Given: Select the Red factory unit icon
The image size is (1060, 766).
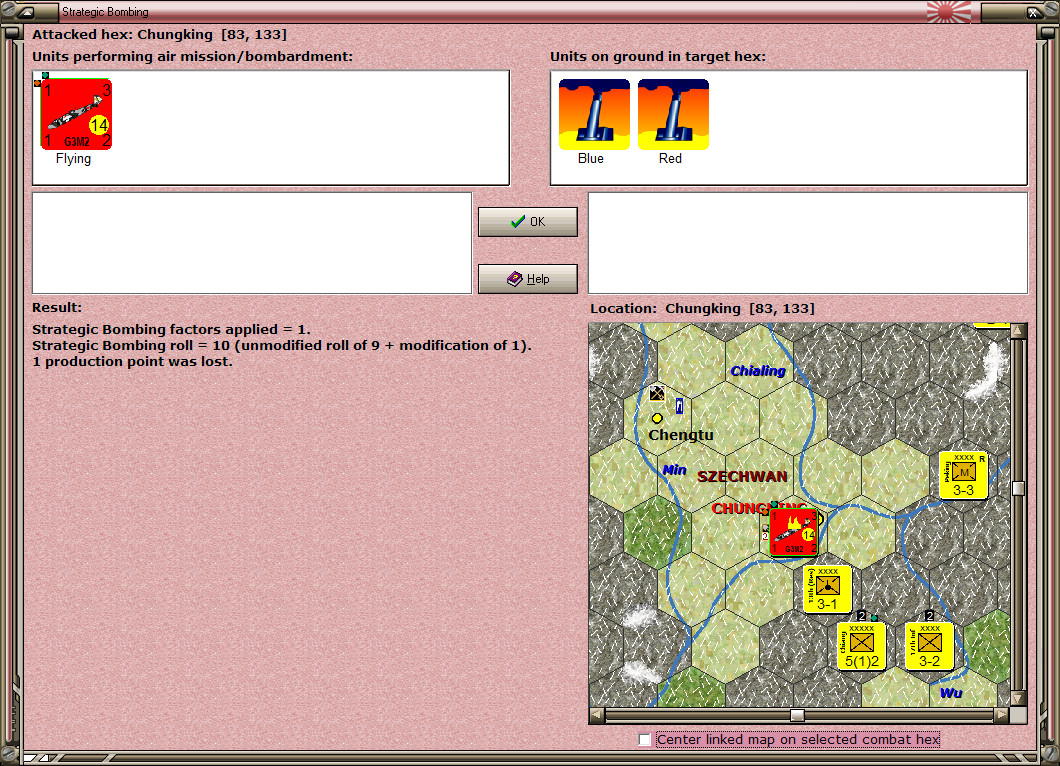Looking at the screenshot, I should tap(673, 114).
